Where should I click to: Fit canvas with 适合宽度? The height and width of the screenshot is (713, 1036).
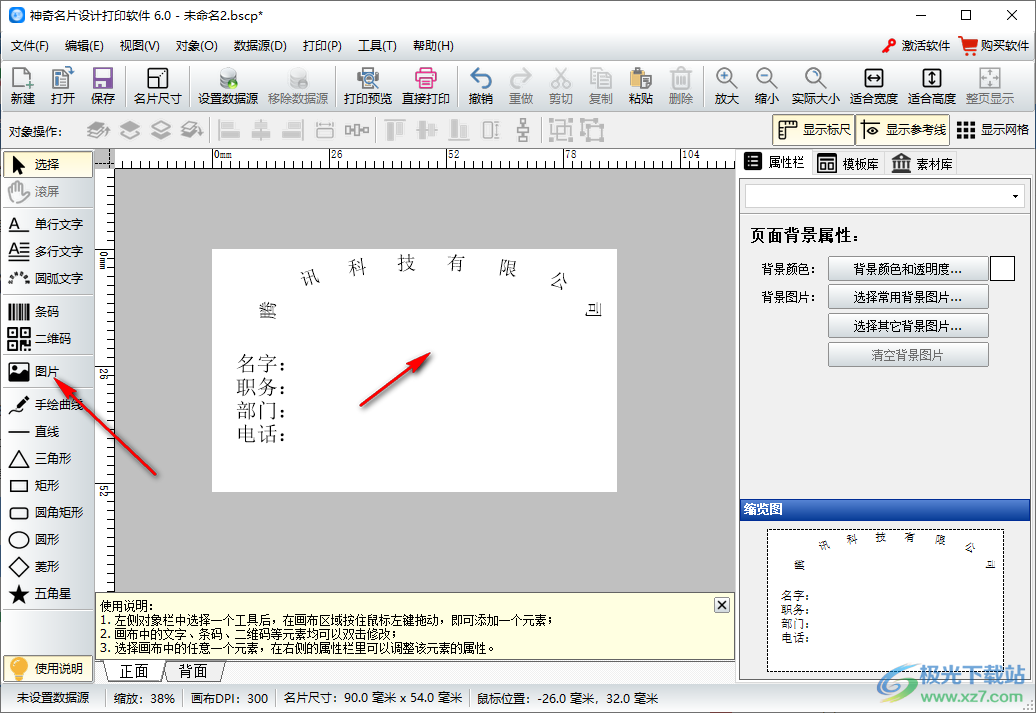(873, 86)
